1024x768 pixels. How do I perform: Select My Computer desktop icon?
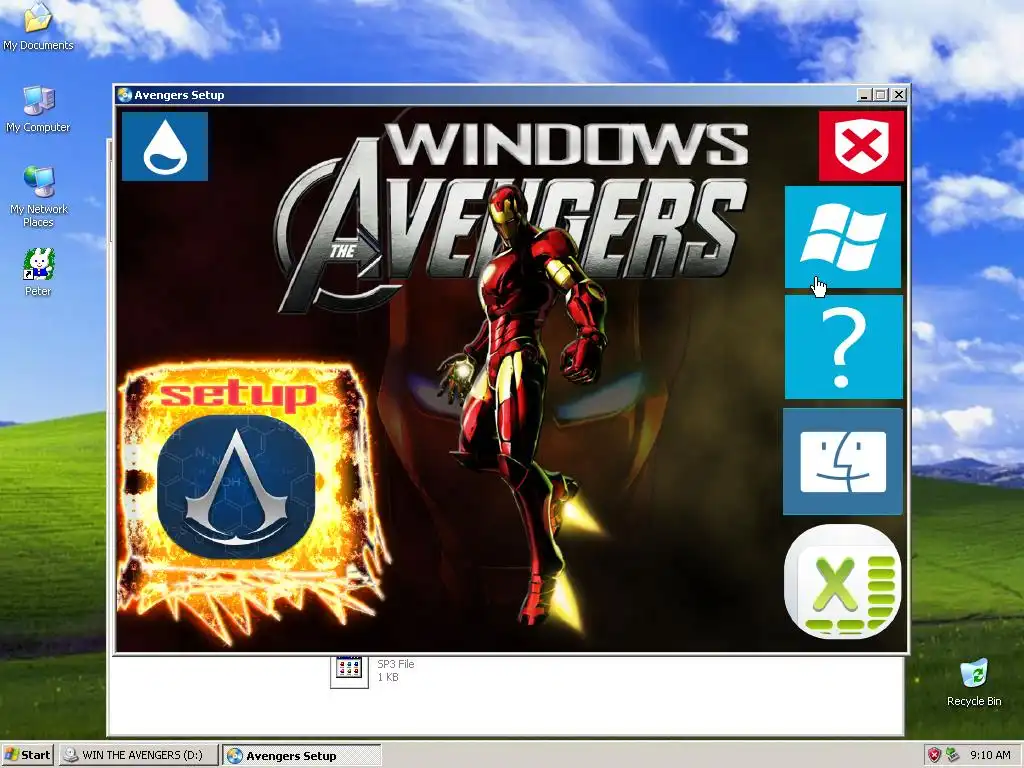point(38,109)
